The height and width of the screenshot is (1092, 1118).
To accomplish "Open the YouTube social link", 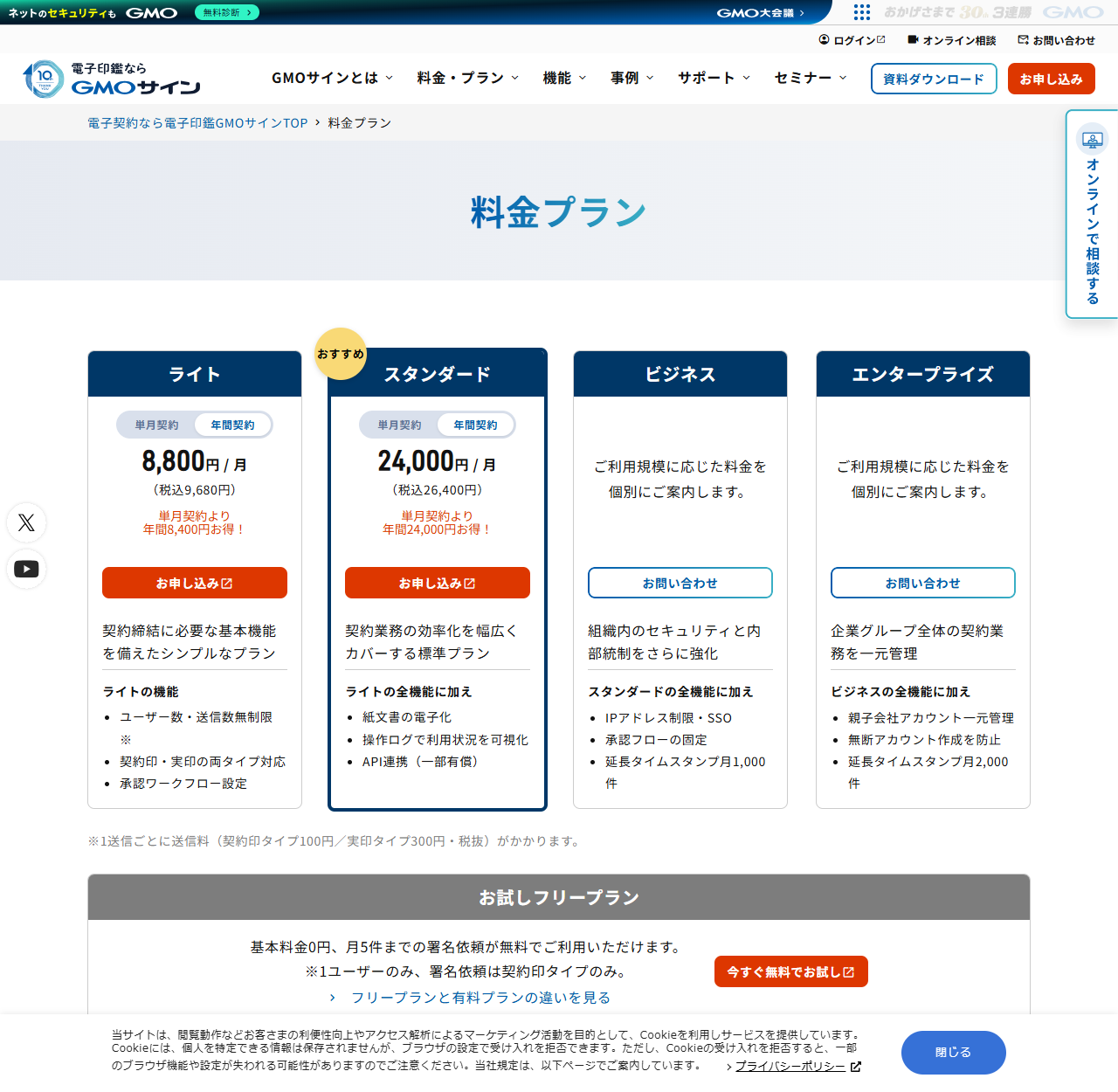I will pyautogui.click(x=26, y=569).
